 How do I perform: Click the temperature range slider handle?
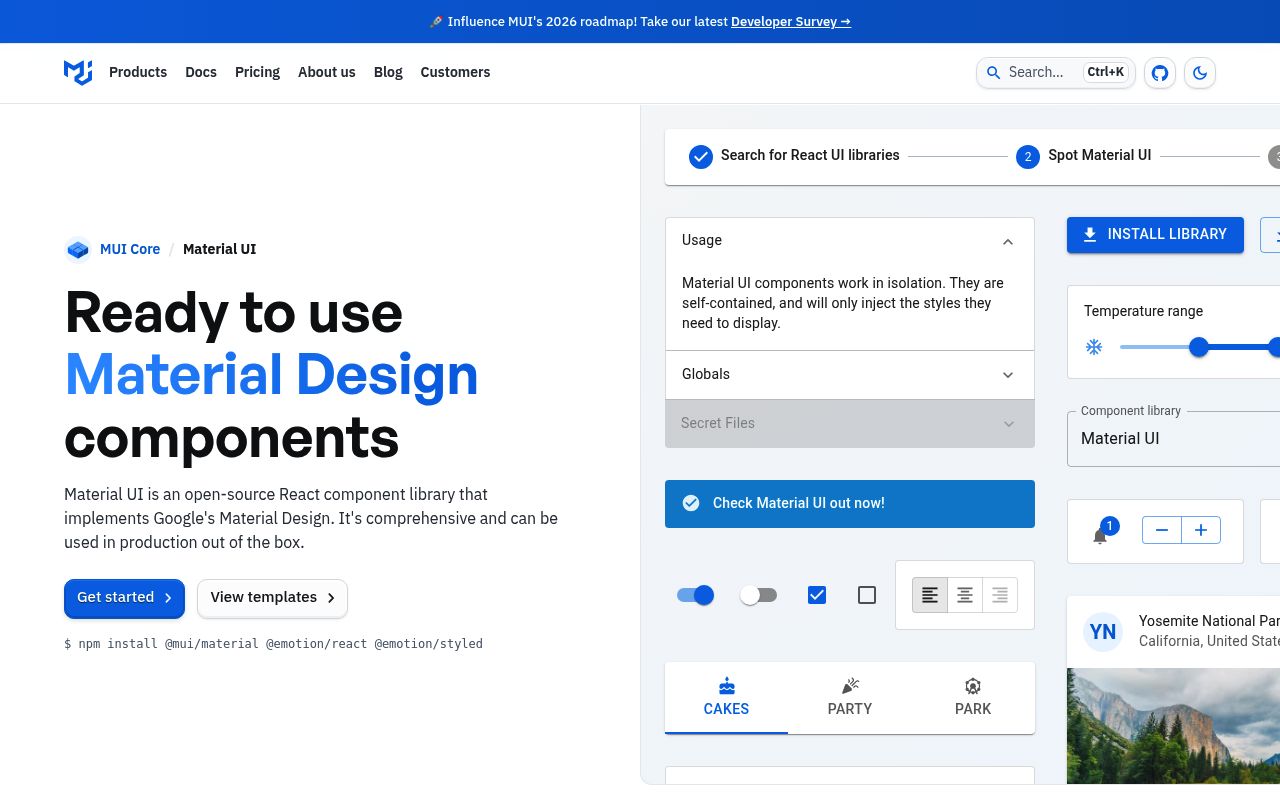click(1199, 347)
